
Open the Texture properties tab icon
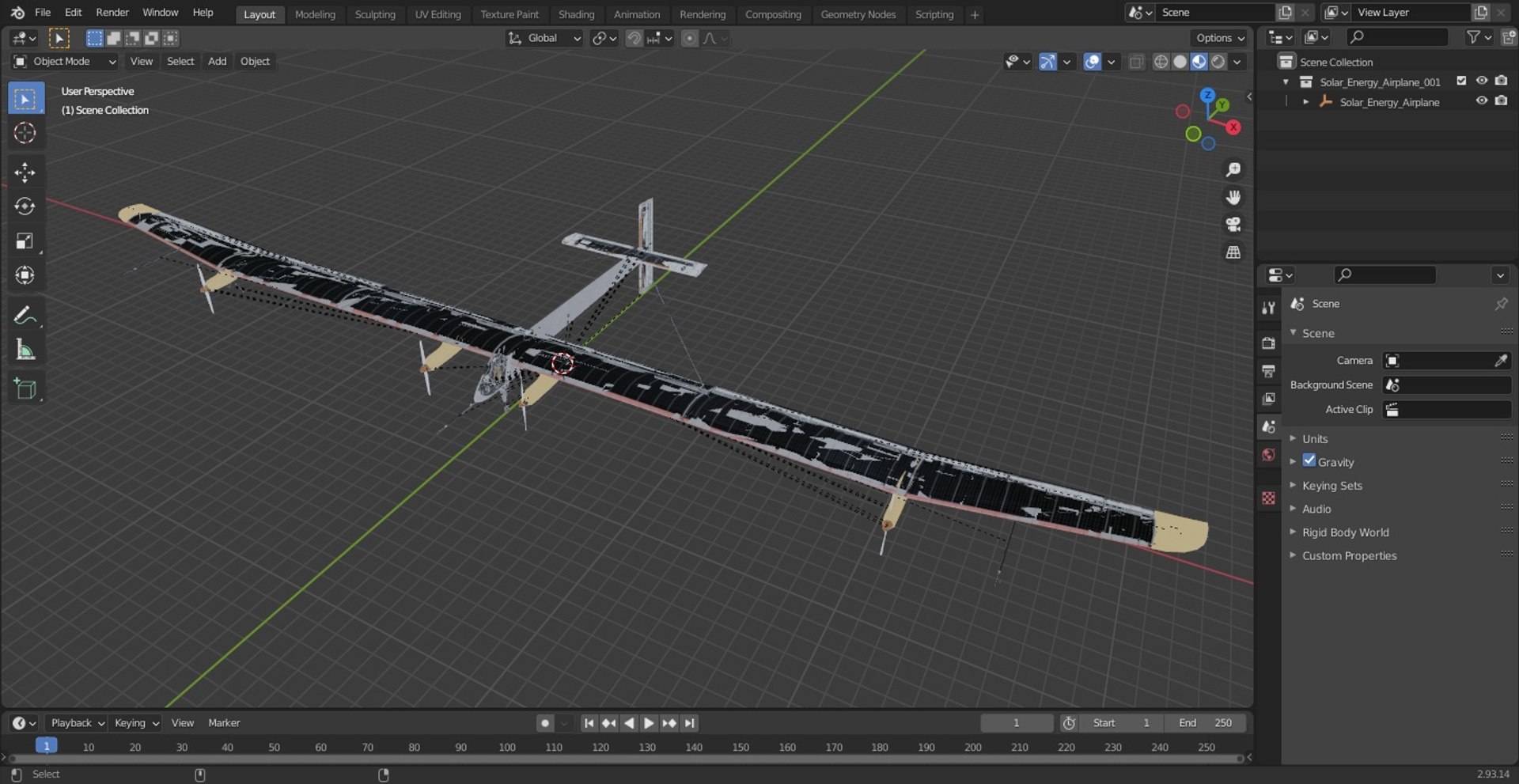point(1268,498)
